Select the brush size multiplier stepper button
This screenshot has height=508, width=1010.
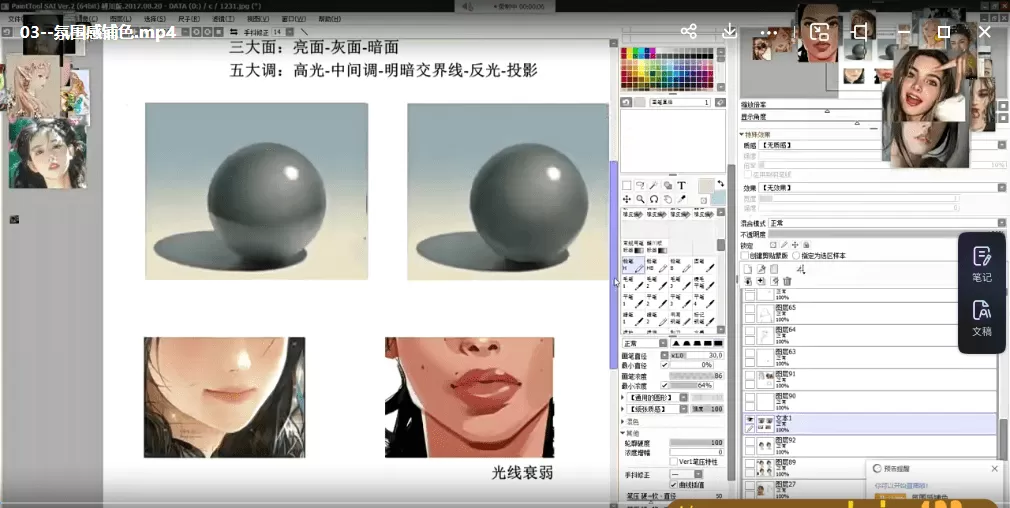664,355
